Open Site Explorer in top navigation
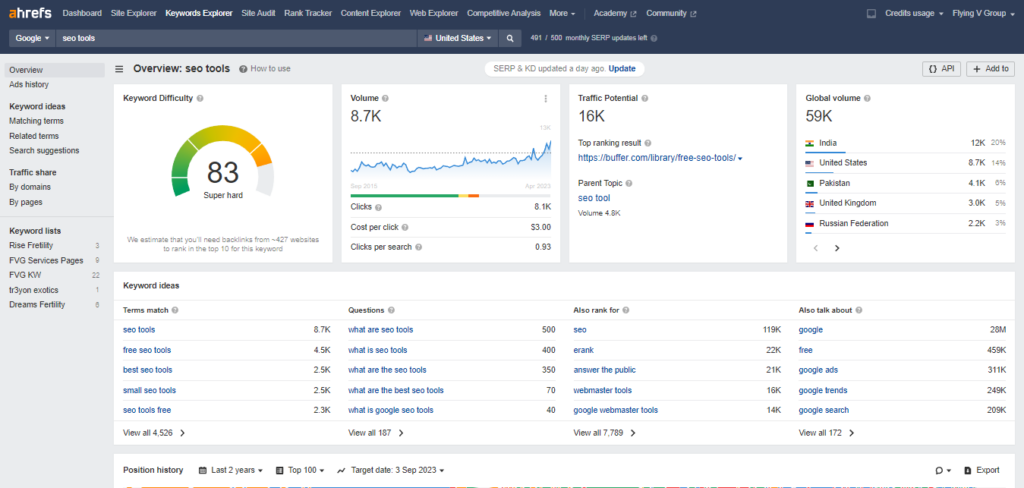This screenshot has width=1024, height=488. (x=134, y=13)
